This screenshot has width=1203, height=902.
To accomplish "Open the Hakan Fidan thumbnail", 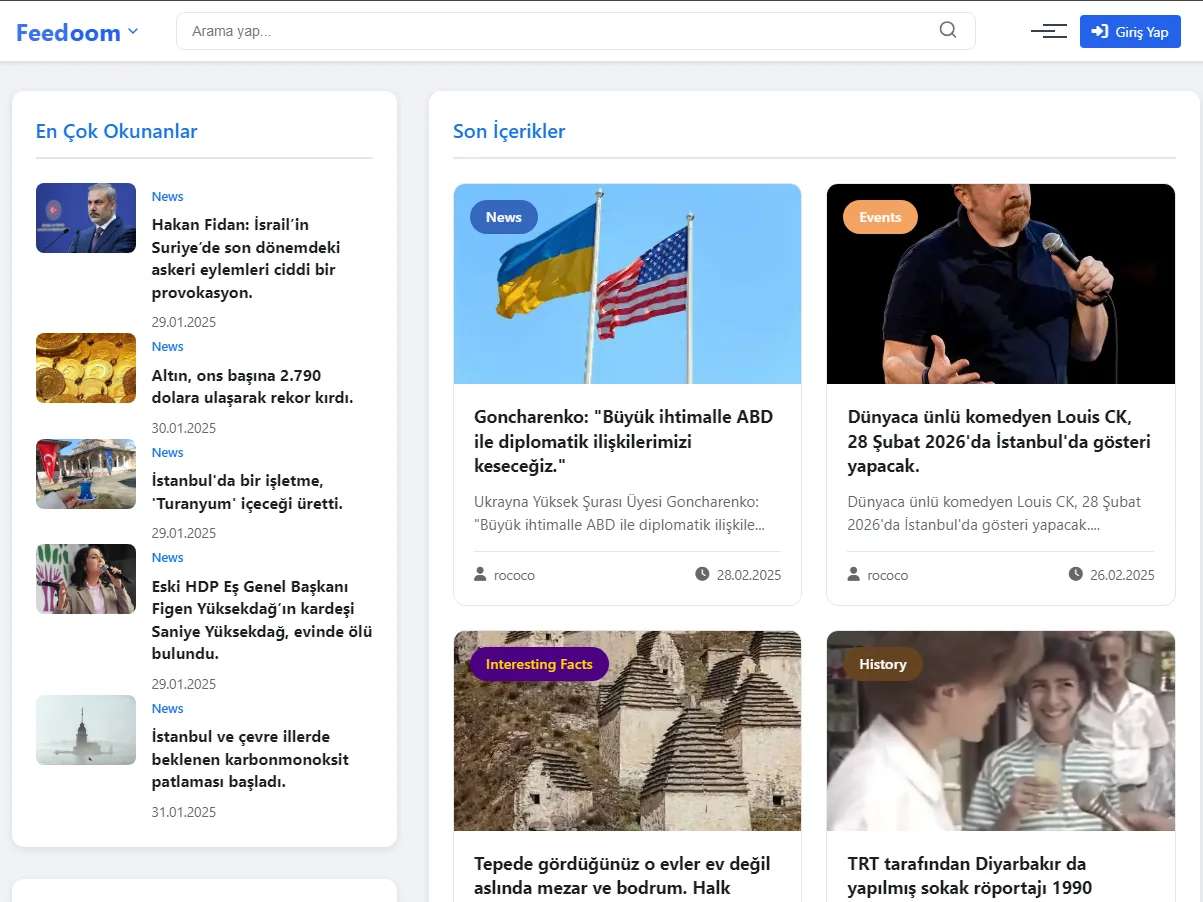I will tap(86, 218).
